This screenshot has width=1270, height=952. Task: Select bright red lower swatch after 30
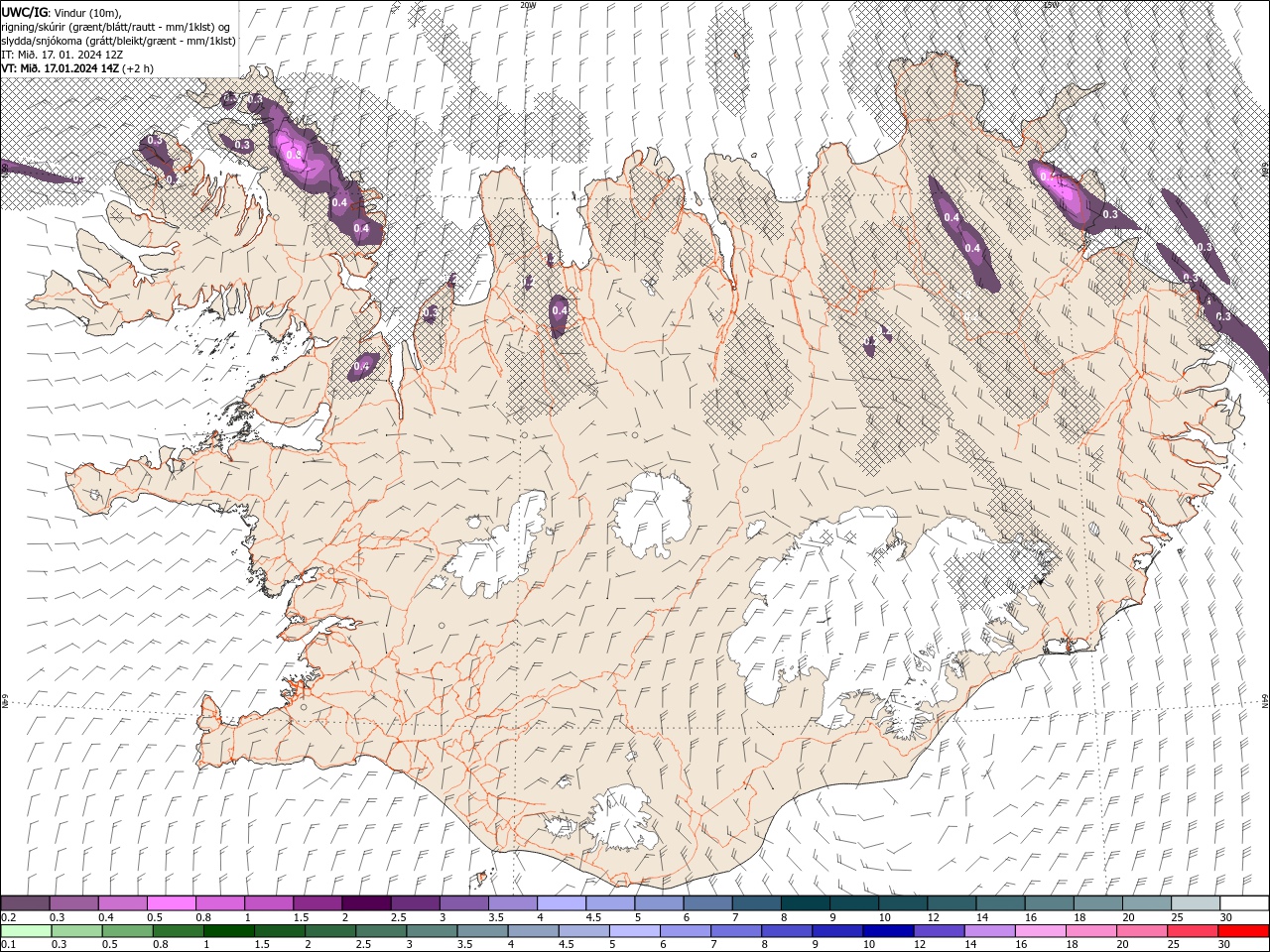pyautogui.click(x=1242, y=931)
